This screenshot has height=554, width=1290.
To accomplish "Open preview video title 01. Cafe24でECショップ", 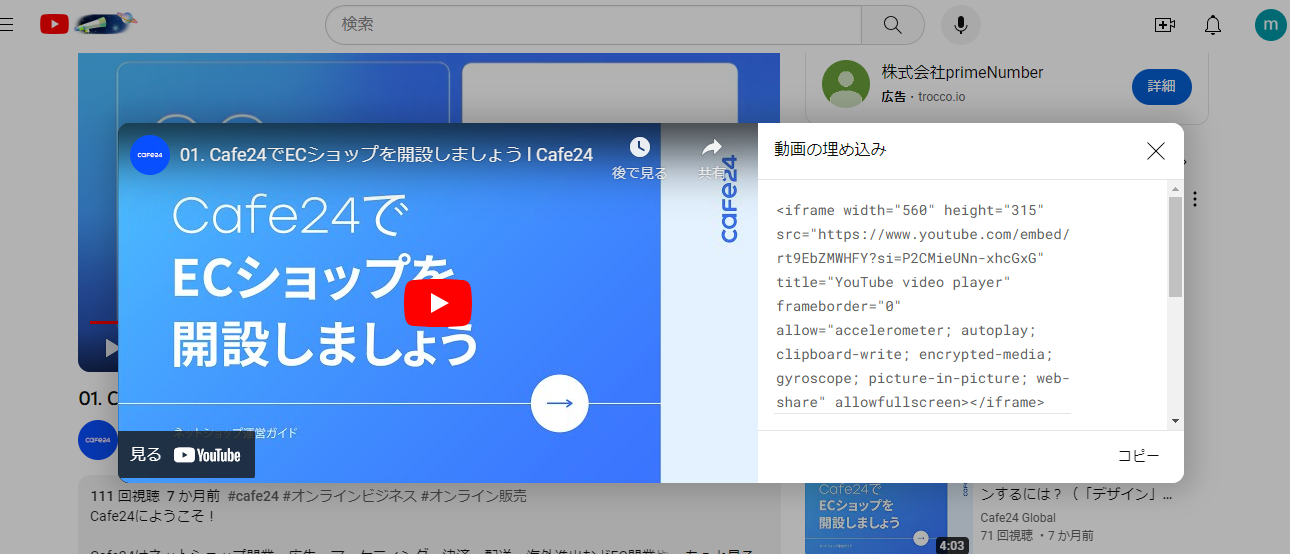I will [387, 155].
